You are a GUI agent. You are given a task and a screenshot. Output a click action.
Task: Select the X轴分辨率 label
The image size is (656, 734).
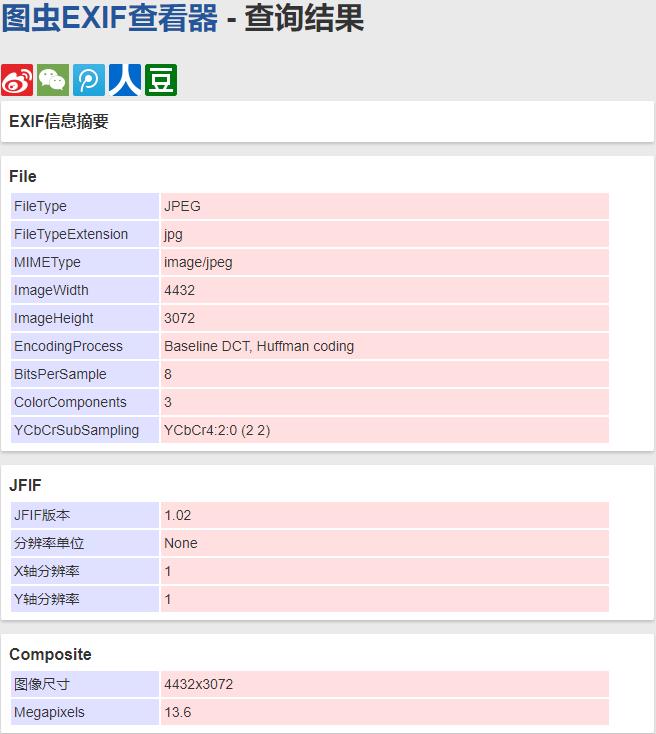point(85,572)
